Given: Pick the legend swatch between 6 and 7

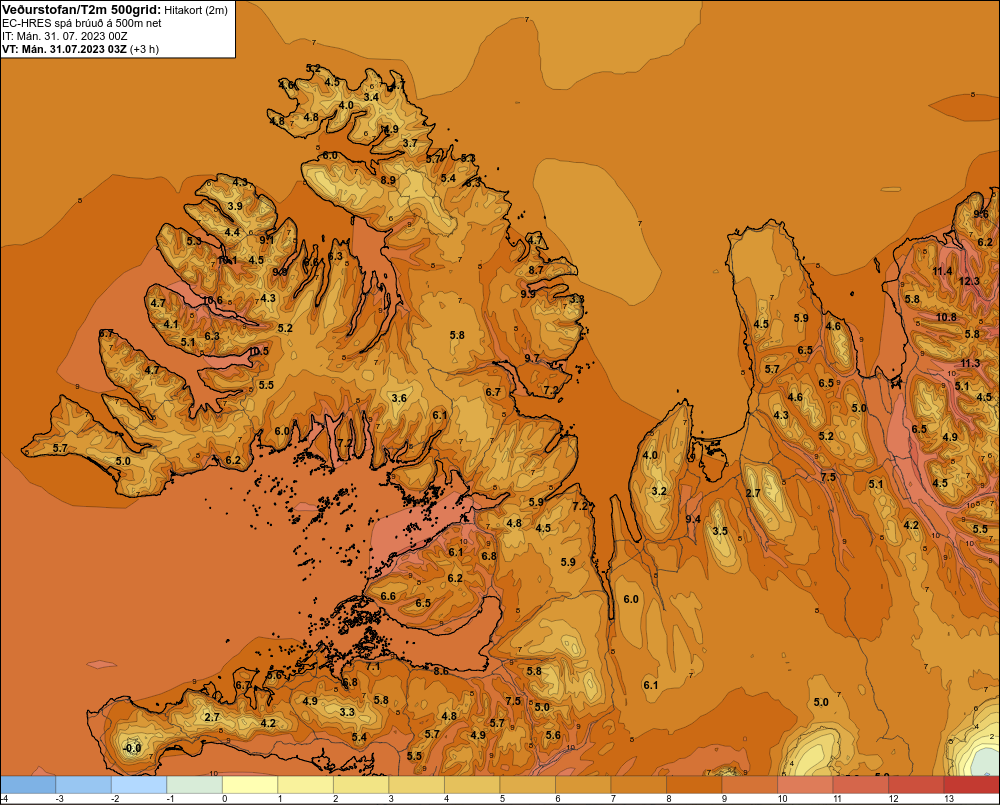Looking at the screenshot, I should 583,785.
